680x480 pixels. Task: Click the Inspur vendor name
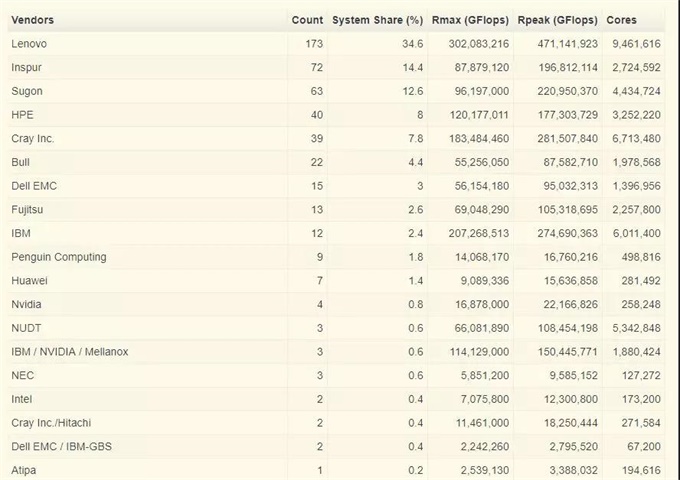coord(26,68)
